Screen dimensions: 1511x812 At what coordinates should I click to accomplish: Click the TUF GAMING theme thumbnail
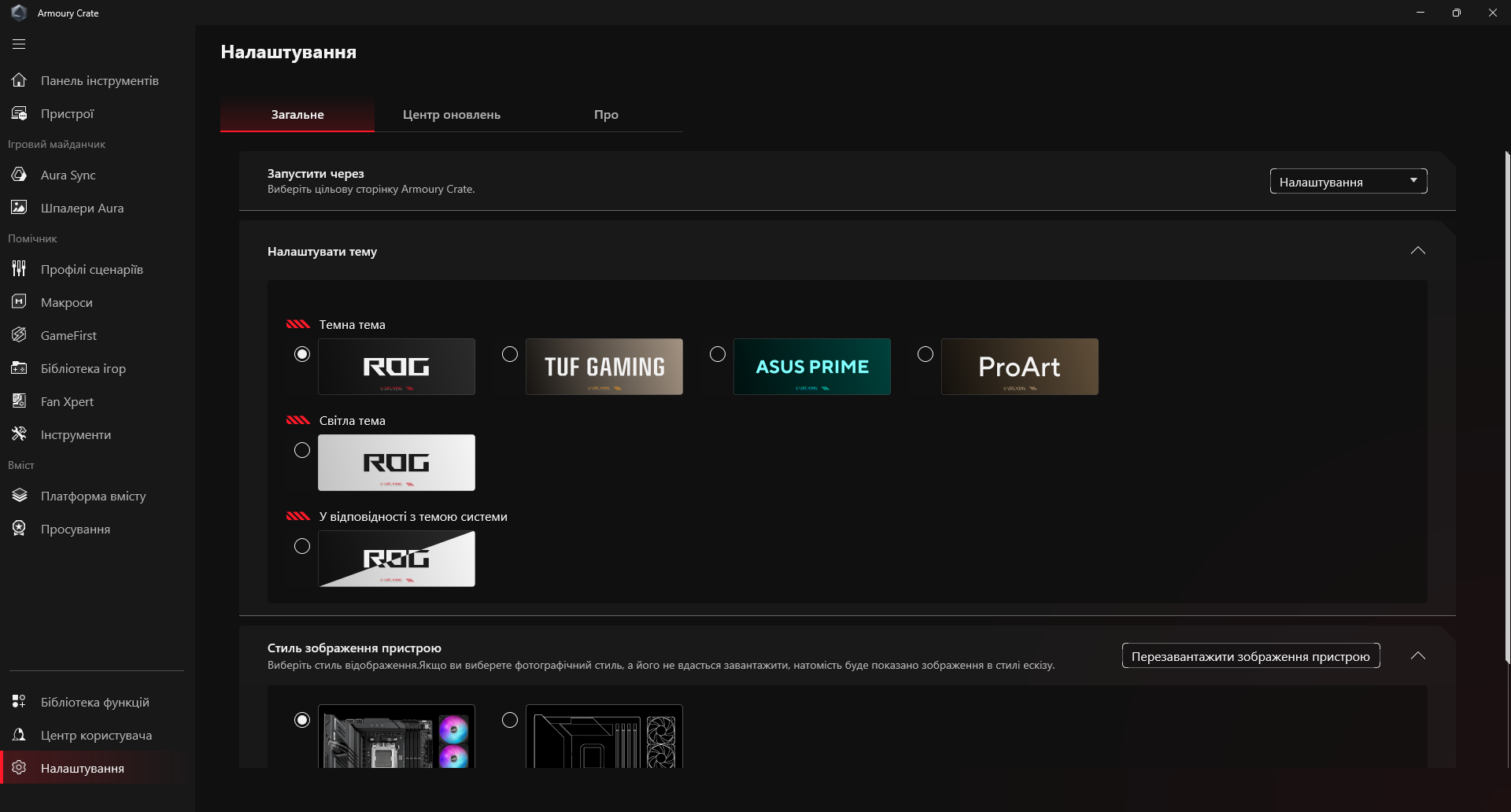[604, 367]
